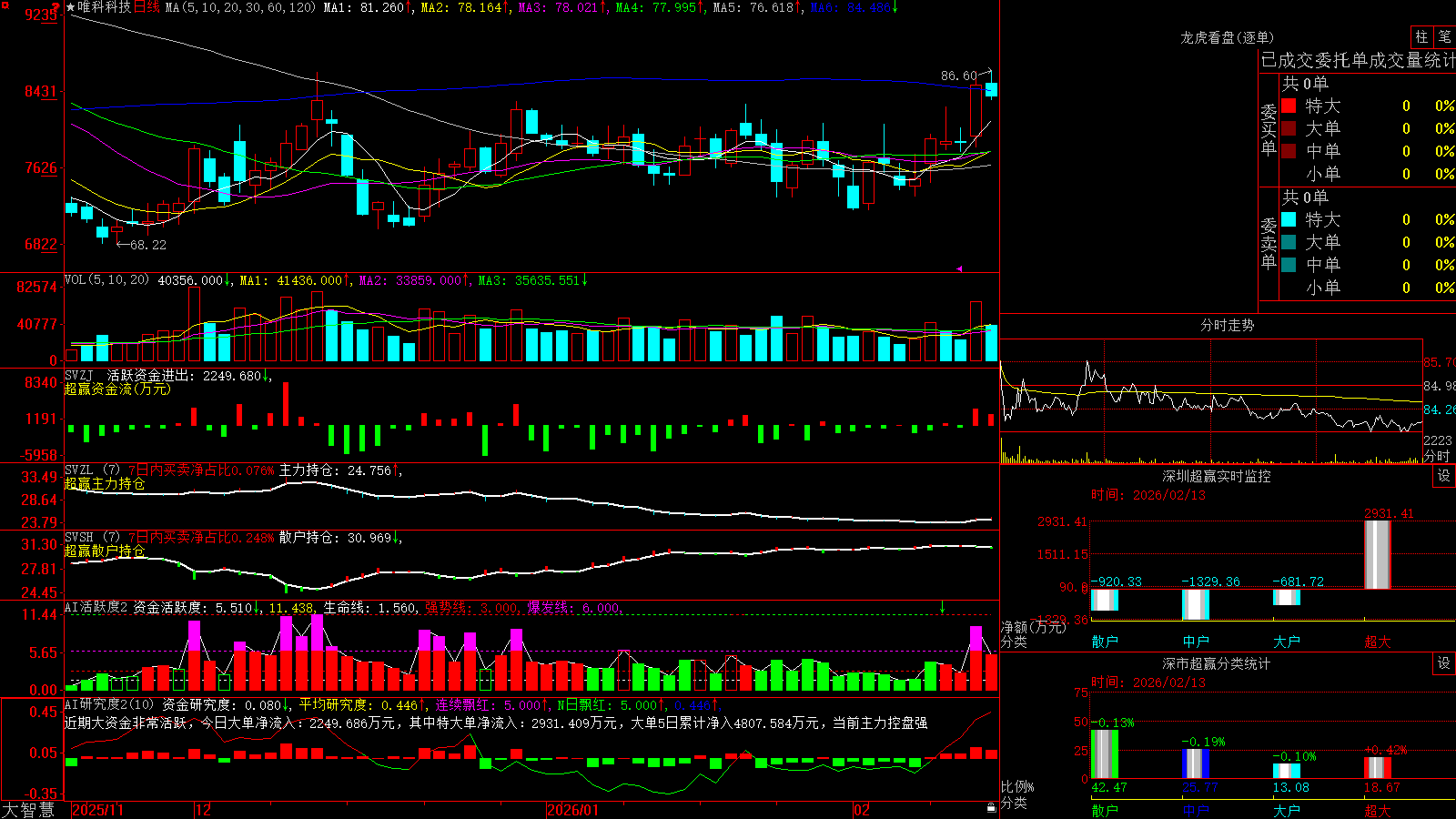Click the 大户 label in 深市超赢分类统计

[1286, 810]
